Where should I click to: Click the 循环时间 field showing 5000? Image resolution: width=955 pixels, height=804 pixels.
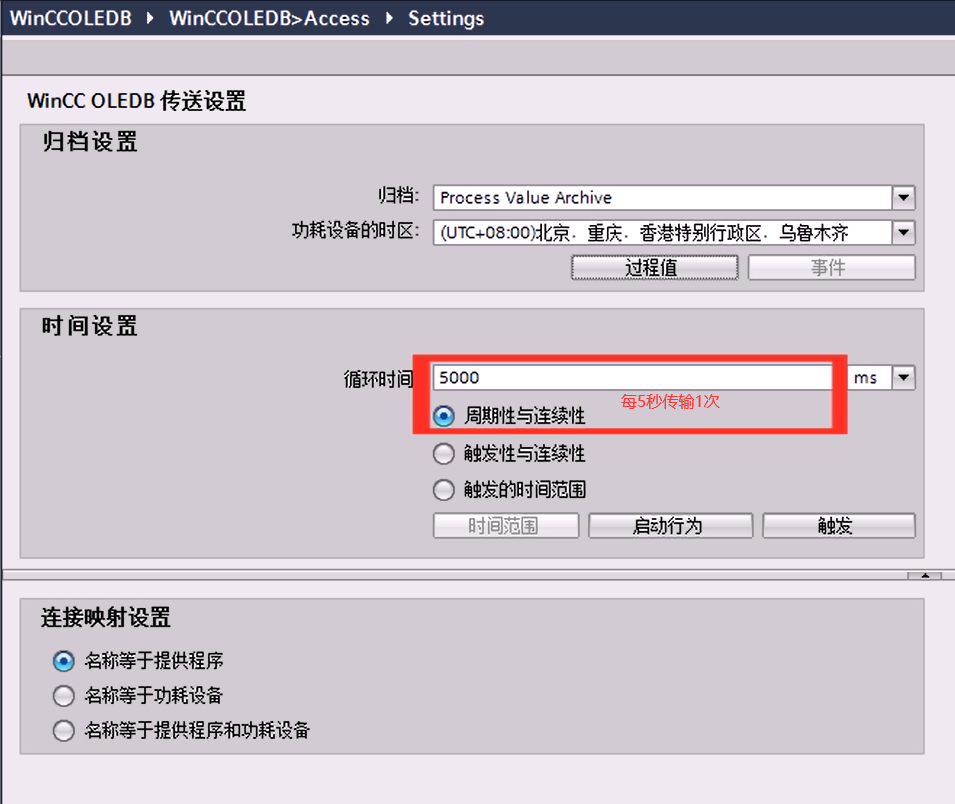[632, 378]
